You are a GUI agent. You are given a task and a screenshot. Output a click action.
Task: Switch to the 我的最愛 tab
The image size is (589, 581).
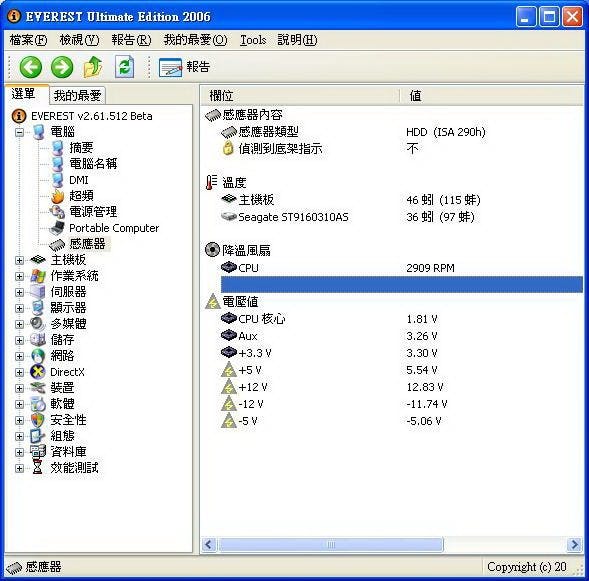[x=77, y=95]
